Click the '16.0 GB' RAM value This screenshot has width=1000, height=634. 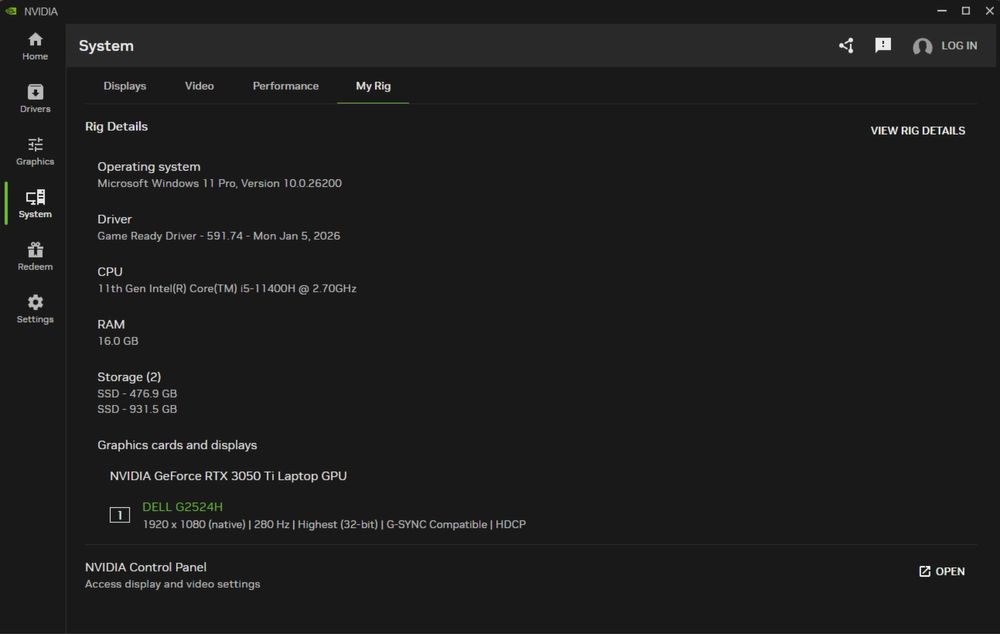click(118, 341)
